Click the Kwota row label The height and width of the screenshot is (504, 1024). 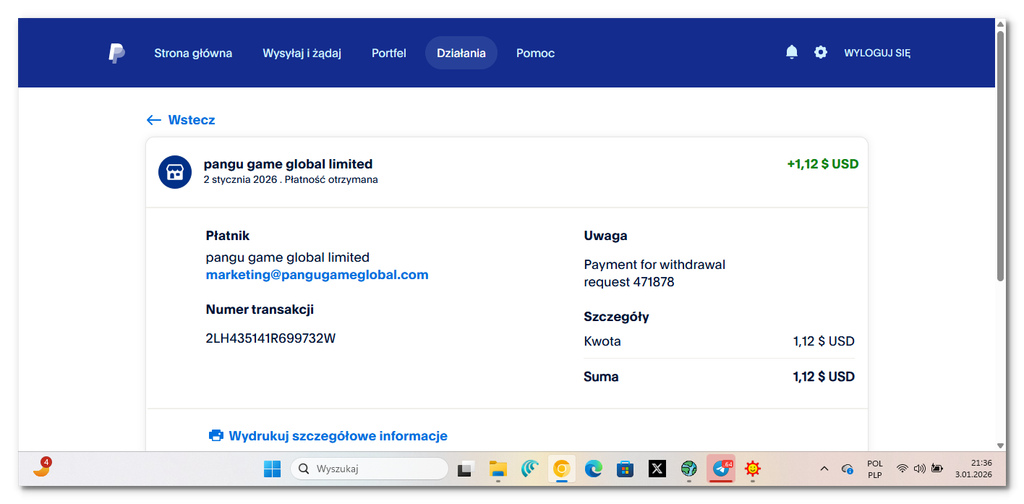(x=602, y=341)
